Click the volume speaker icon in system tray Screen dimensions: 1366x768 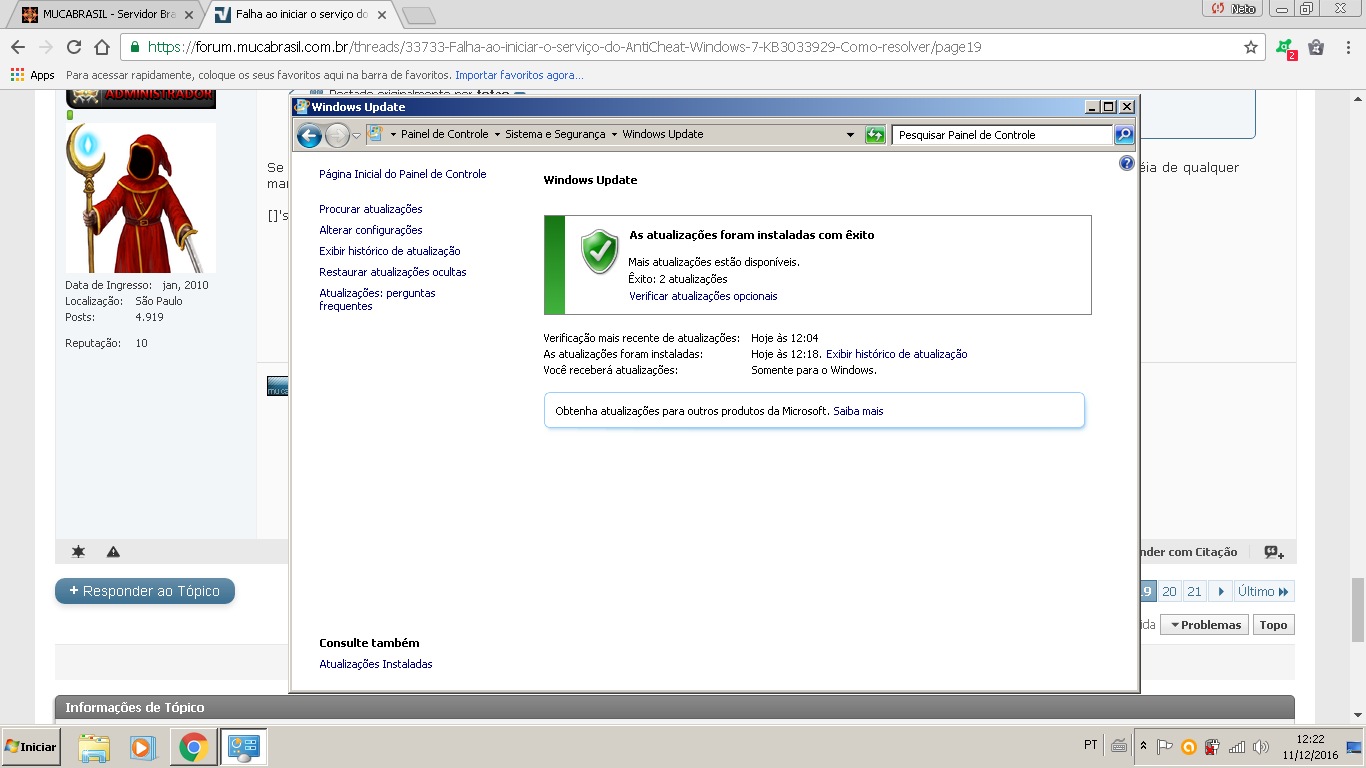(1261, 747)
